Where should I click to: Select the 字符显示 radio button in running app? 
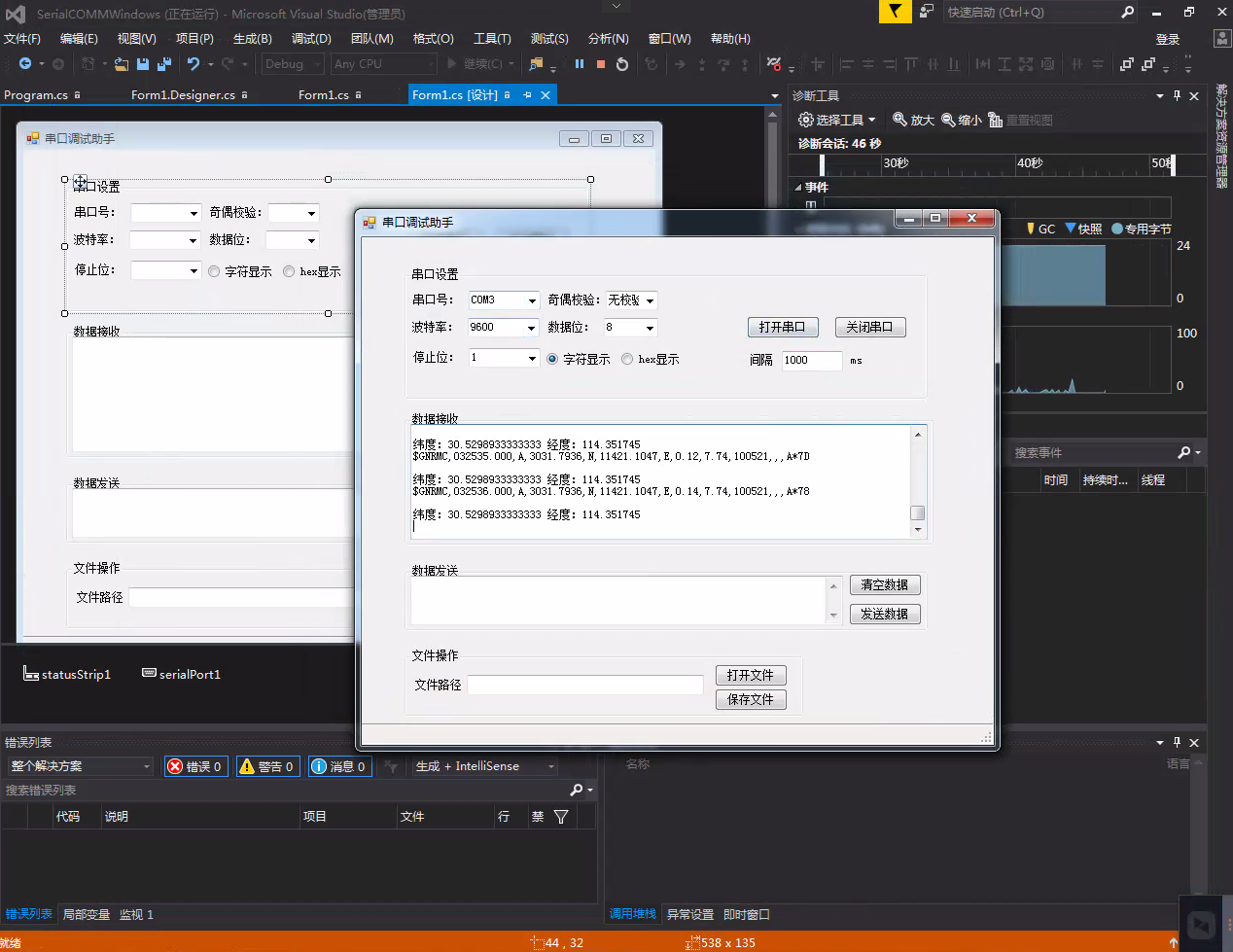(552, 359)
